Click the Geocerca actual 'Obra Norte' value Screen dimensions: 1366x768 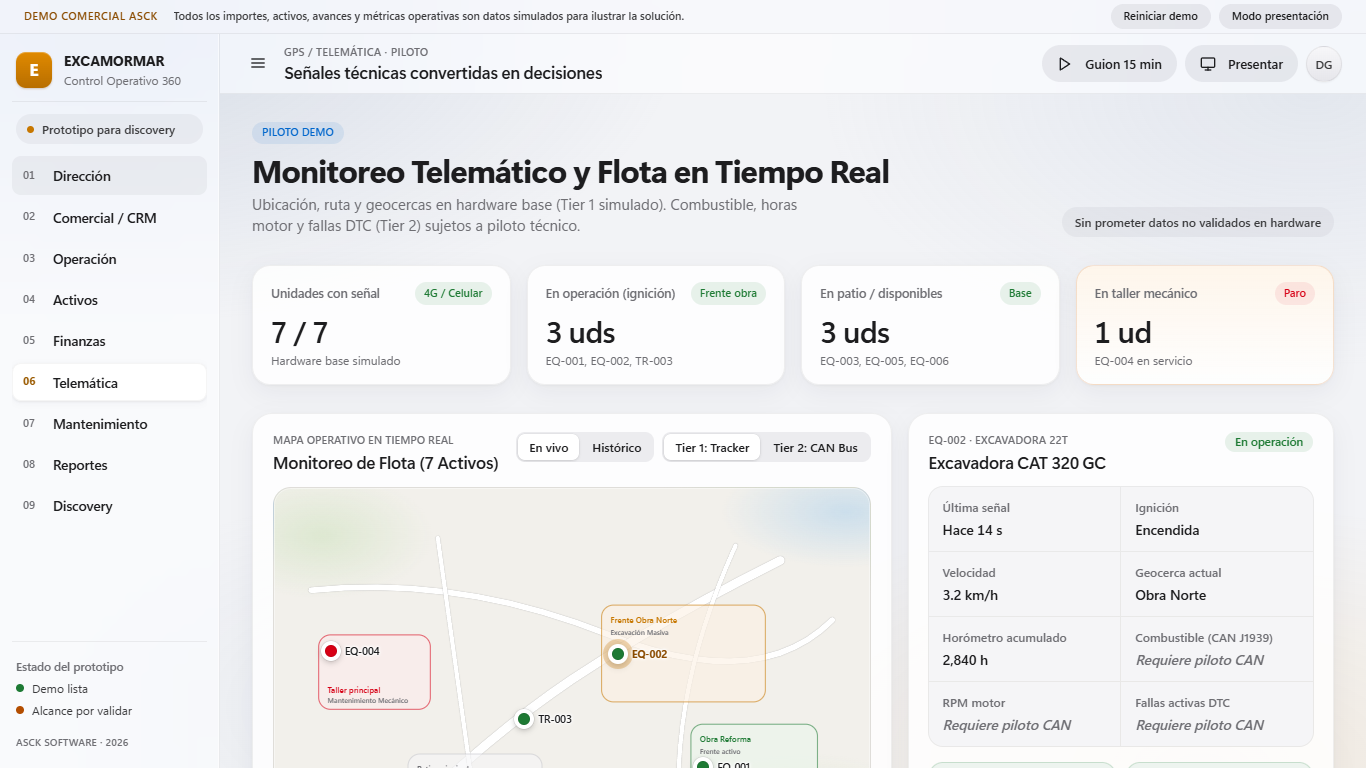(x=1170, y=595)
